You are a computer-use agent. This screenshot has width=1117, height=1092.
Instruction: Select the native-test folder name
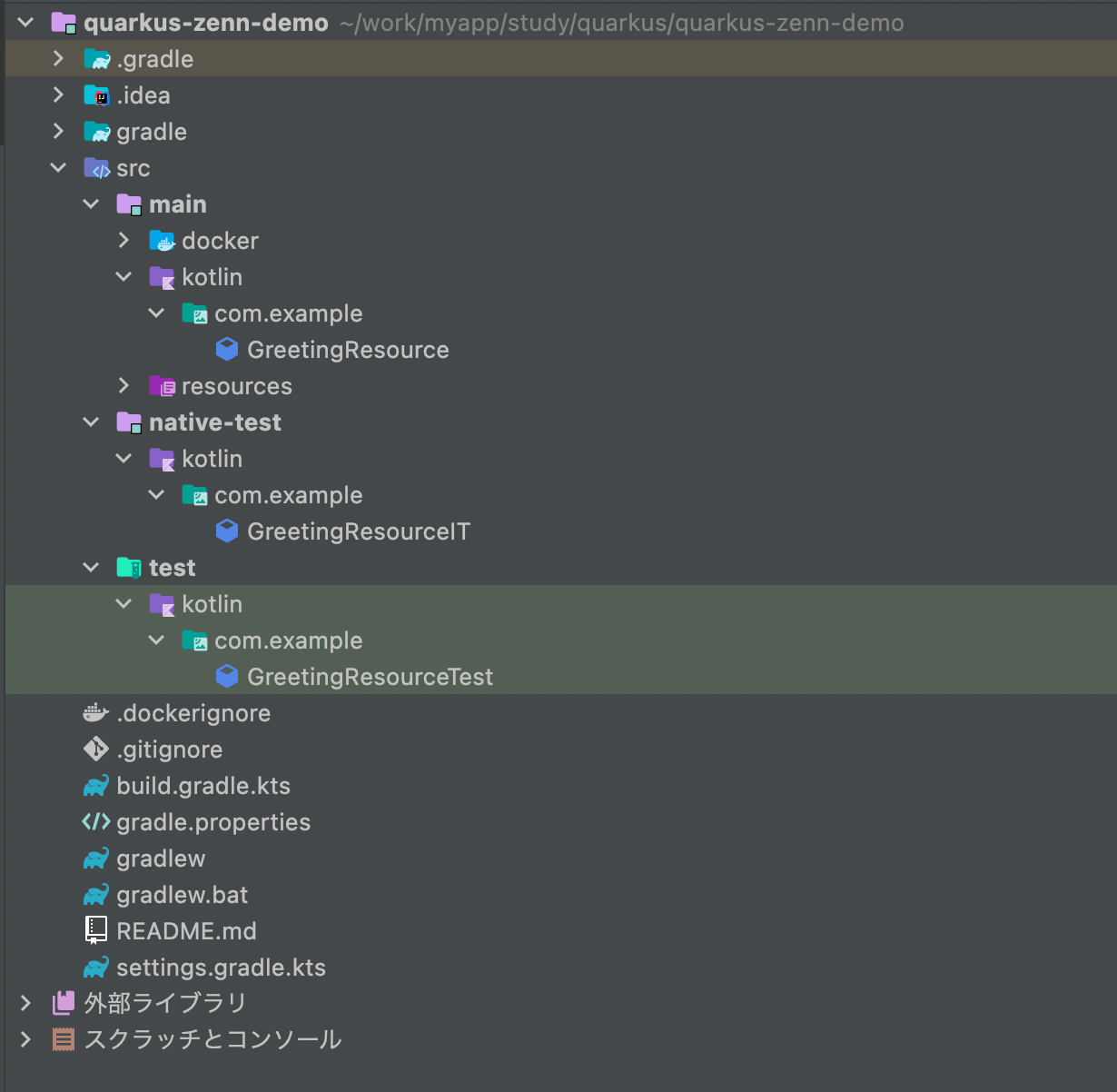[215, 422]
